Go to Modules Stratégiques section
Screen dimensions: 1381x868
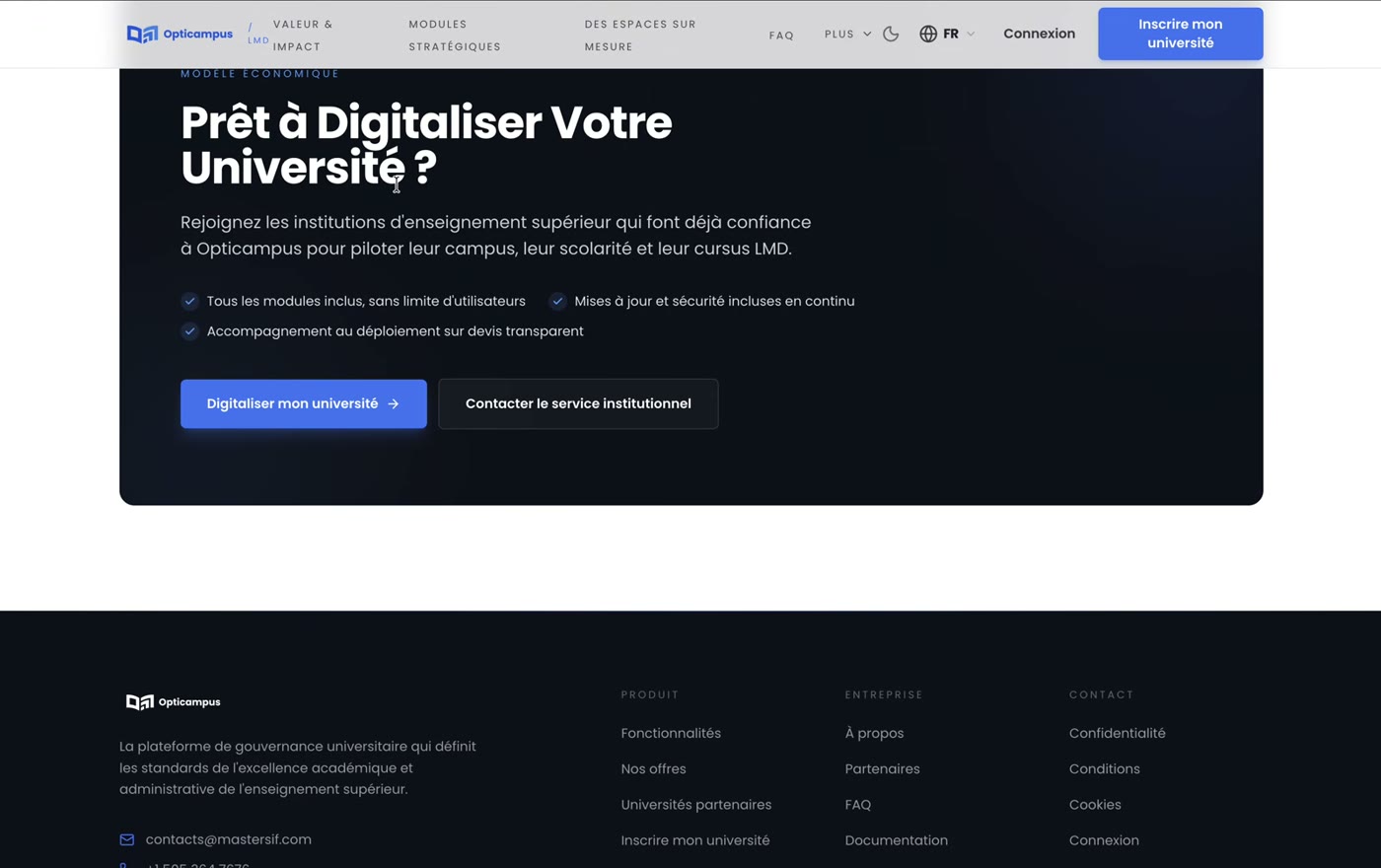(x=455, y=35)
